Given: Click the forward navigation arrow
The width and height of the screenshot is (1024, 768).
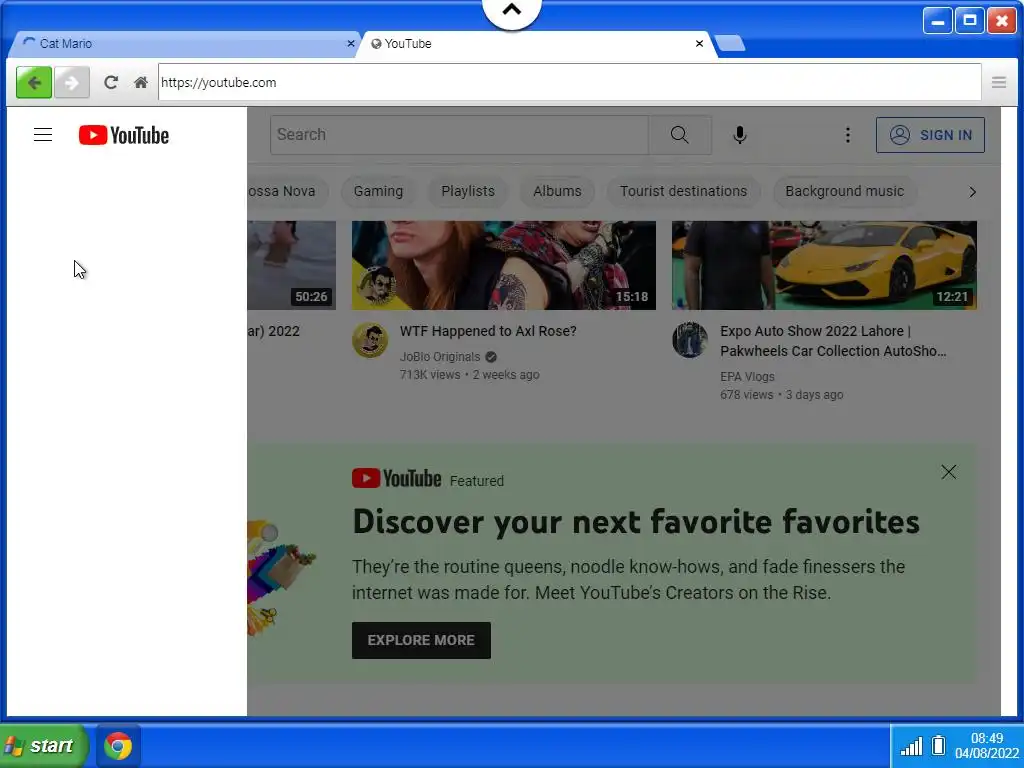Looking at the screenshot, I should click(72, 83).
